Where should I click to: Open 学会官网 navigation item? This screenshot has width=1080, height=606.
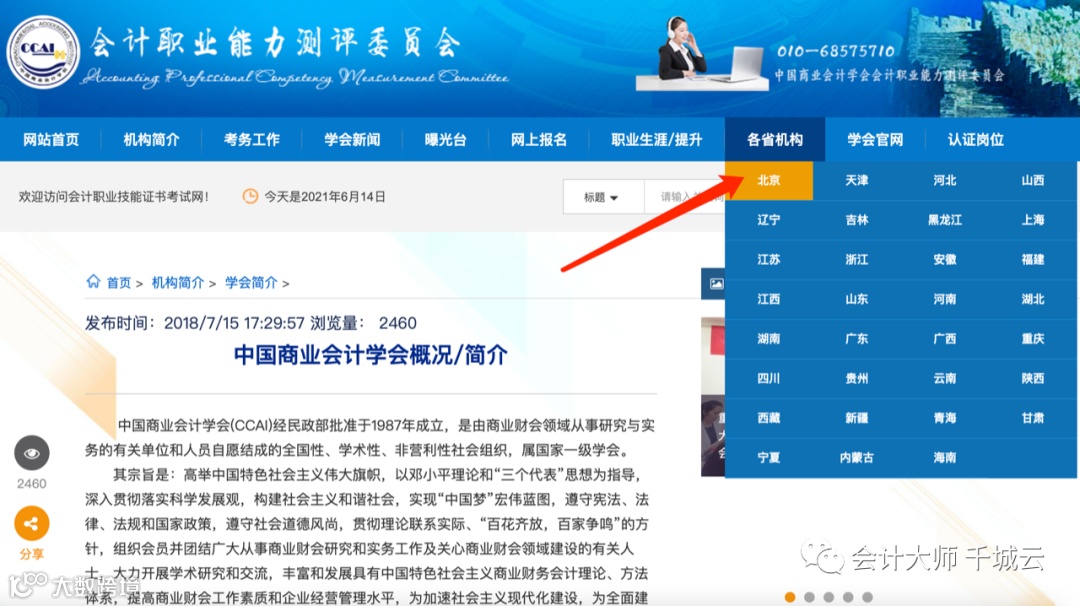coord(875,140)
